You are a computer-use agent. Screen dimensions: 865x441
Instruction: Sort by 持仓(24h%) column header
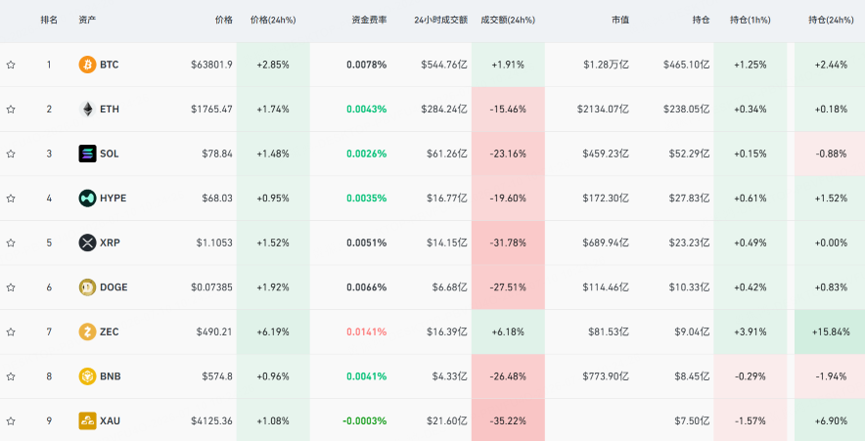[x=831, y=20]
